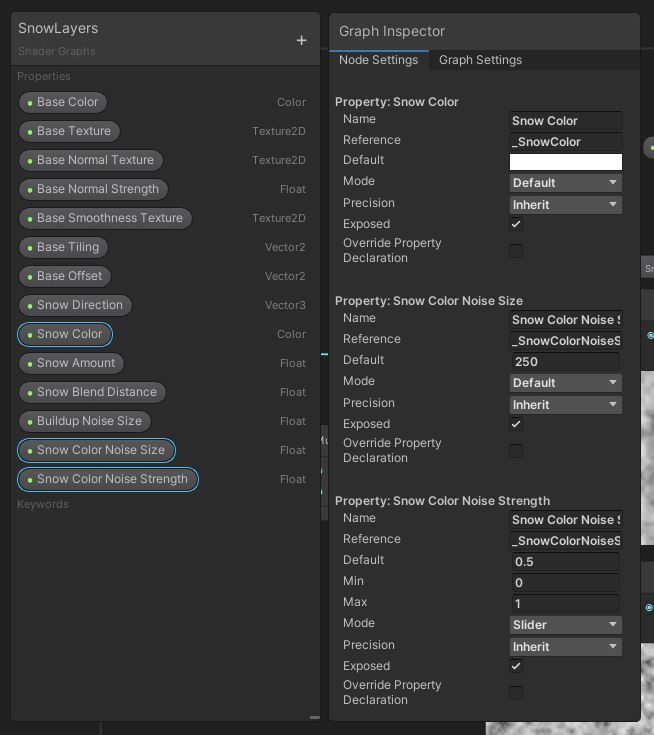The image size is (654, 735).
Task: Open Precision dropdown for Snow Color Noise Size
Action: click(565, 405)
